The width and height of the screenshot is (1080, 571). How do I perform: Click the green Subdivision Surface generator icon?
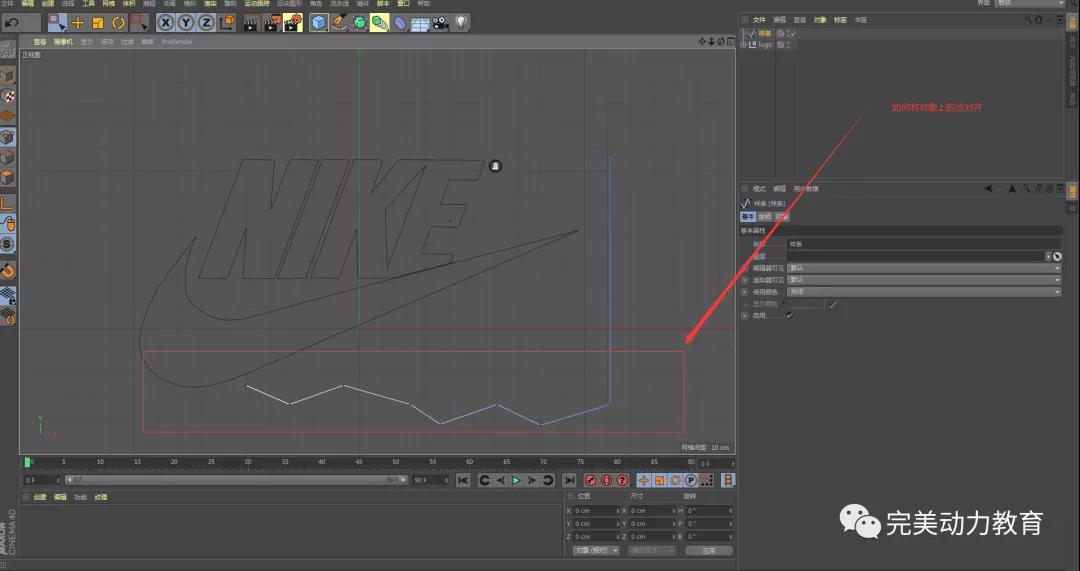[x=360, y=23]
